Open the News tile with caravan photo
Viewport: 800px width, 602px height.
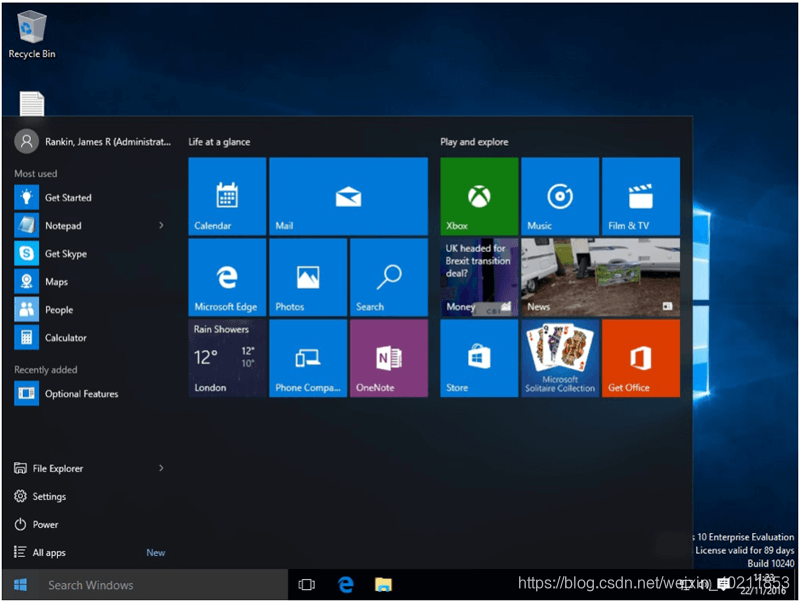pyautogui.click(x=601, y=277)
